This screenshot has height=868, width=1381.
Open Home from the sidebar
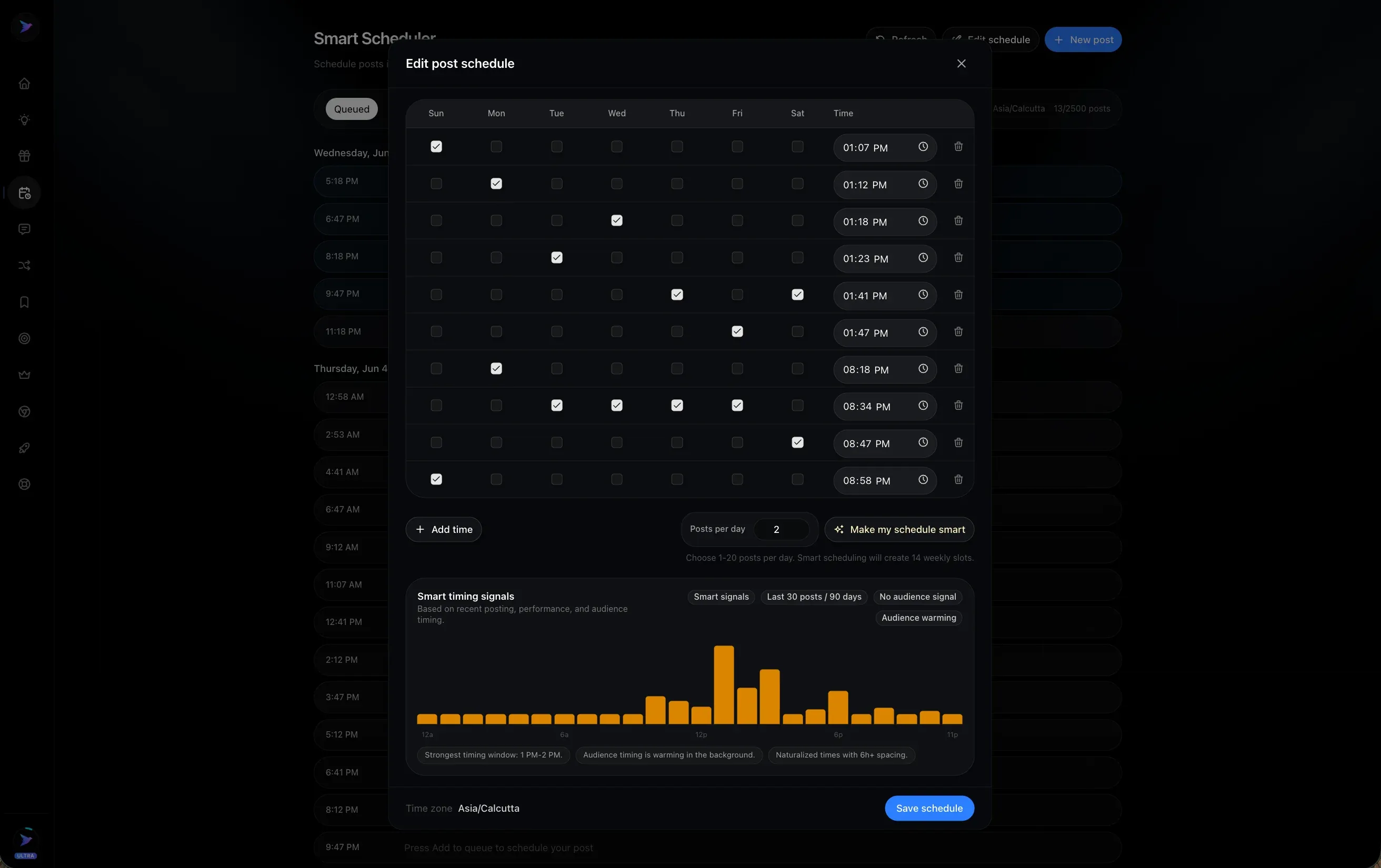click(24, 84)
